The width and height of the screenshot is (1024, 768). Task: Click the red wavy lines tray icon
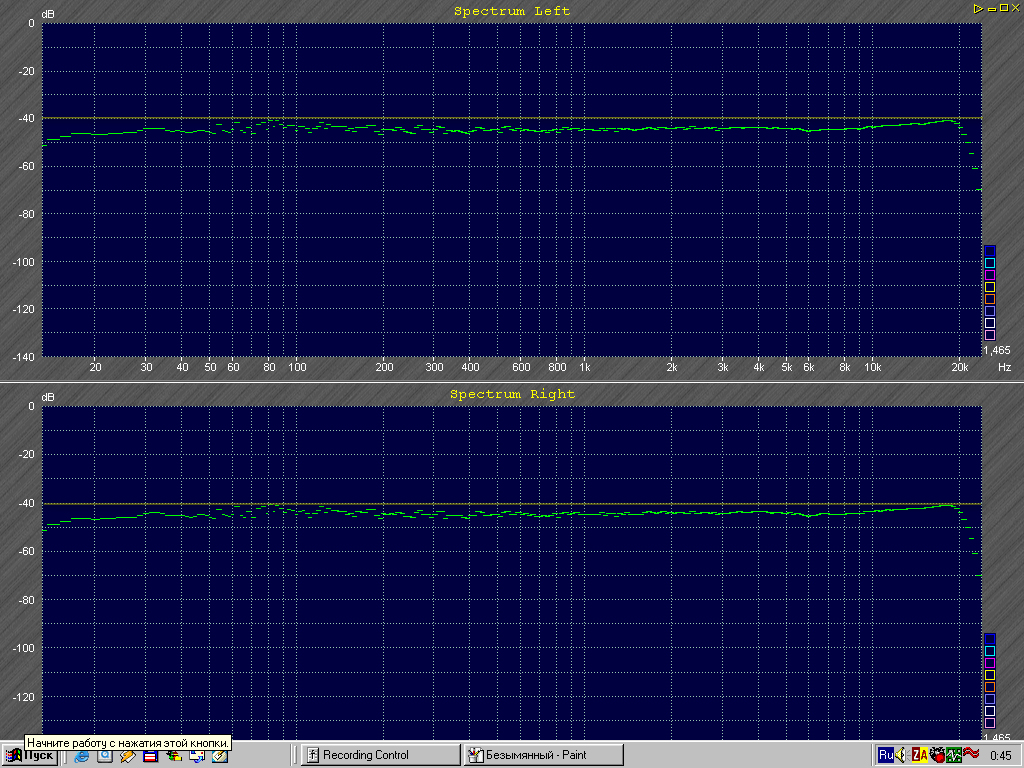971,754
